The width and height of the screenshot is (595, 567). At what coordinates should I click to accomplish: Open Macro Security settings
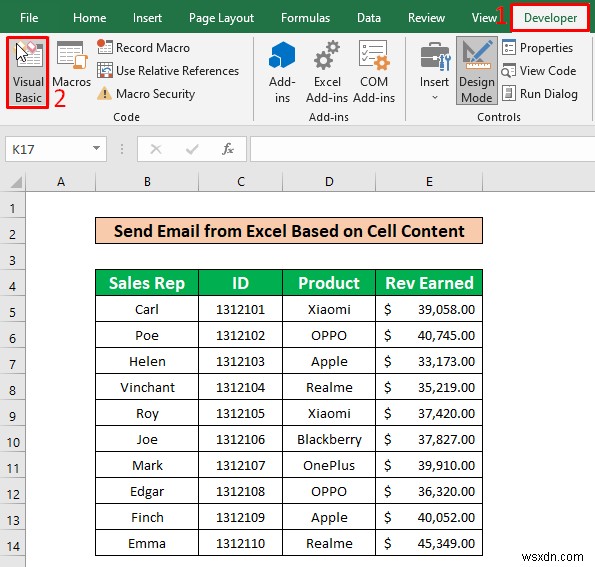pyautogui.click(x=146, y=94)
